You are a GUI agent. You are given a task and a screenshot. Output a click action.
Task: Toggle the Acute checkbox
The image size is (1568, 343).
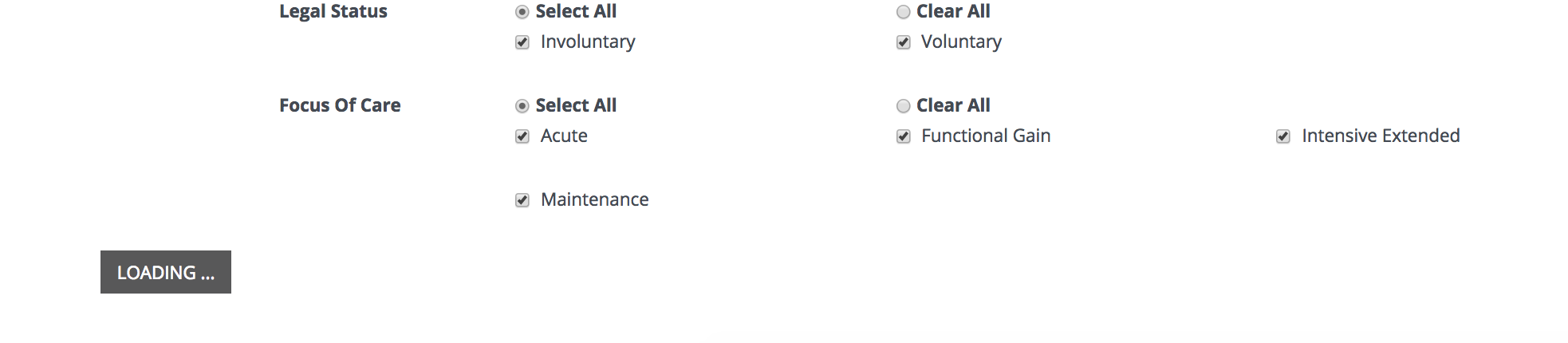click(x=522, y=136)
